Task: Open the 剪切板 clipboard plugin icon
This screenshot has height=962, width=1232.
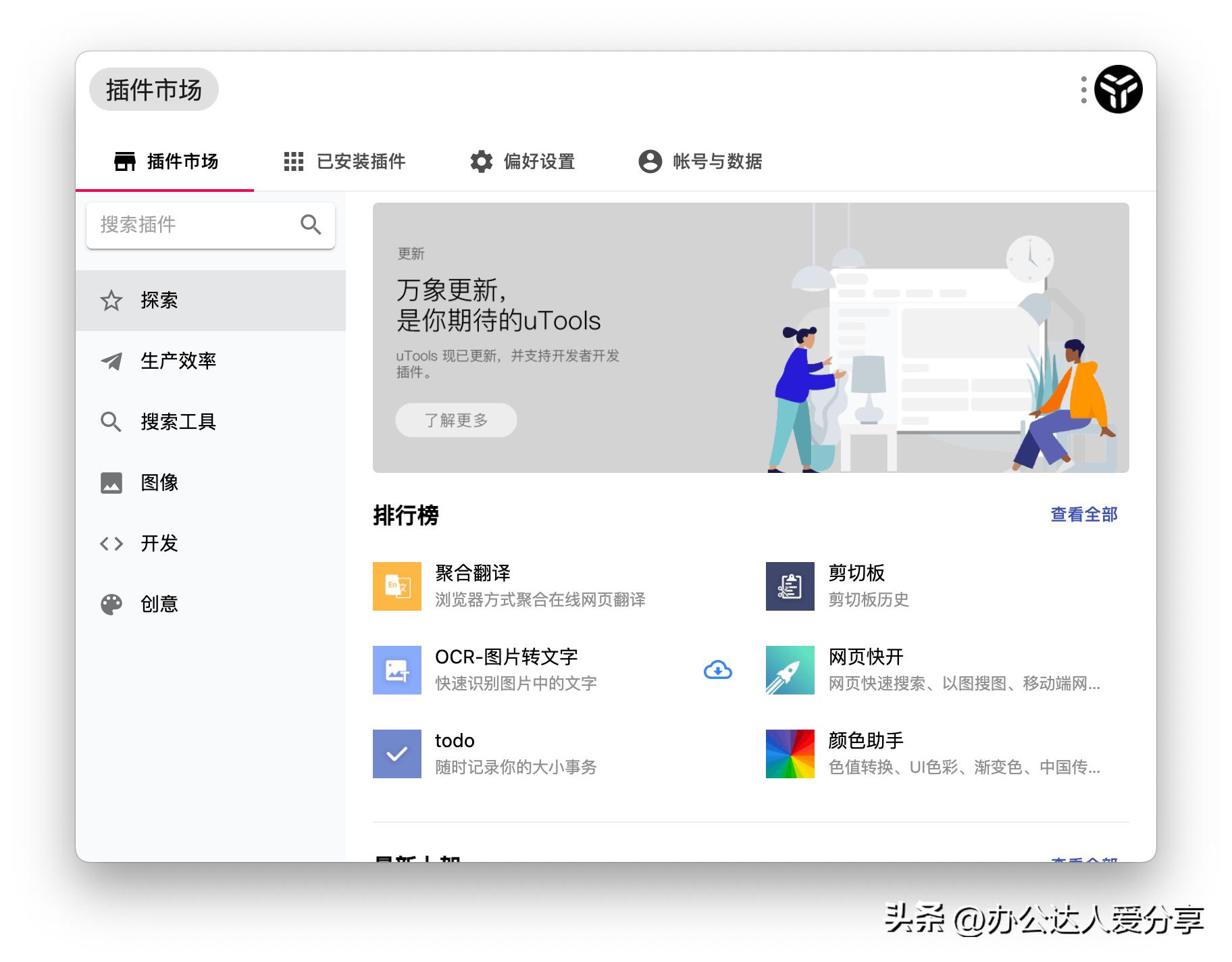Action: click(789, 586)
